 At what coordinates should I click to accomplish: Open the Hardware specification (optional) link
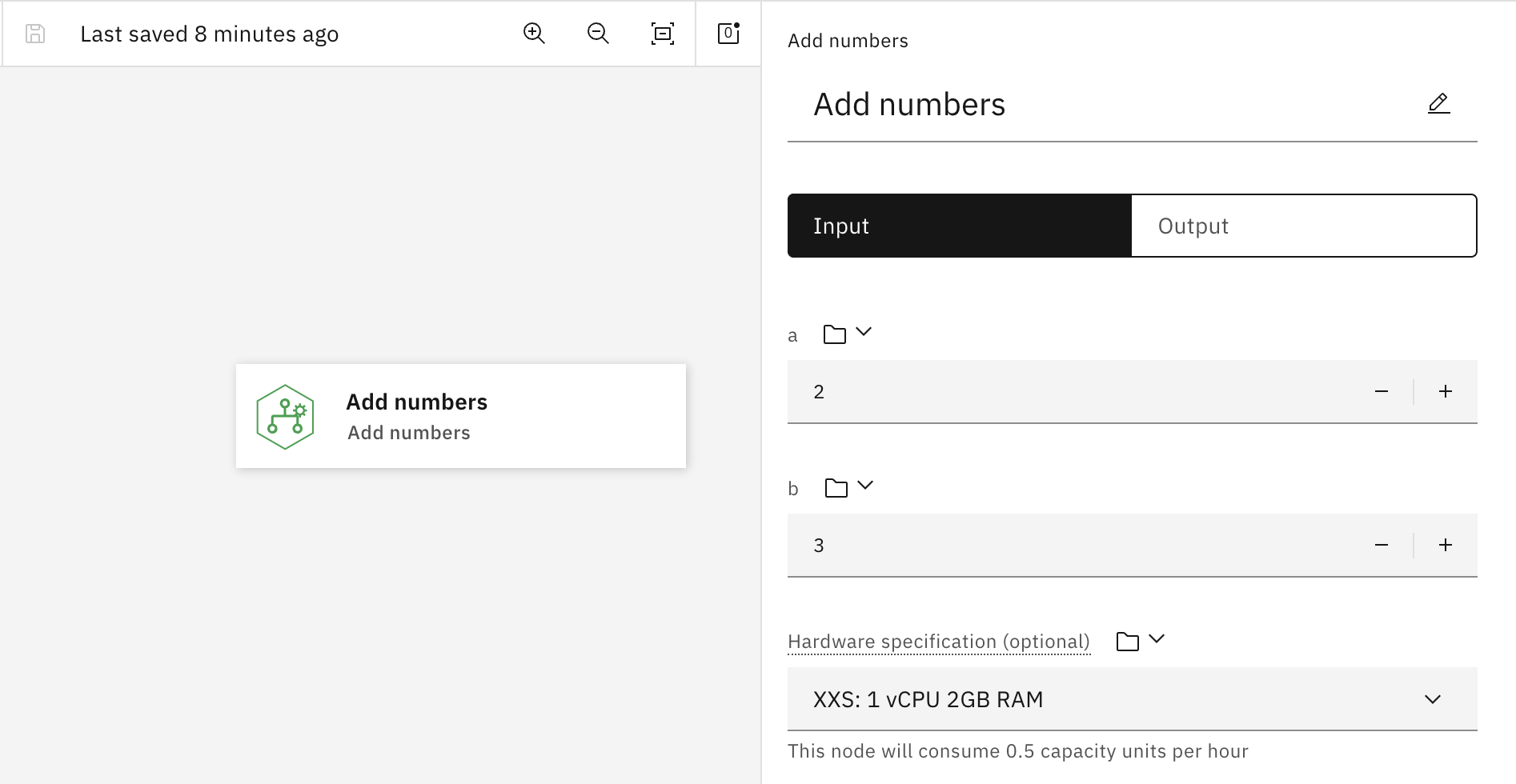(938, 641)
